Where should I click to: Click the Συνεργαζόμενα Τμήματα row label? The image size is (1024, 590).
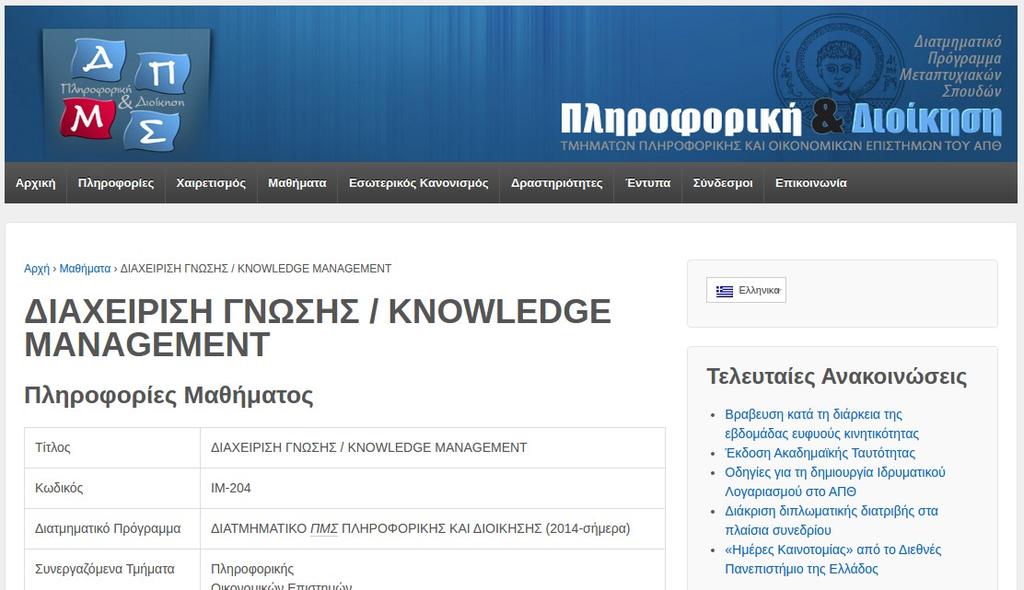[104, 569]
